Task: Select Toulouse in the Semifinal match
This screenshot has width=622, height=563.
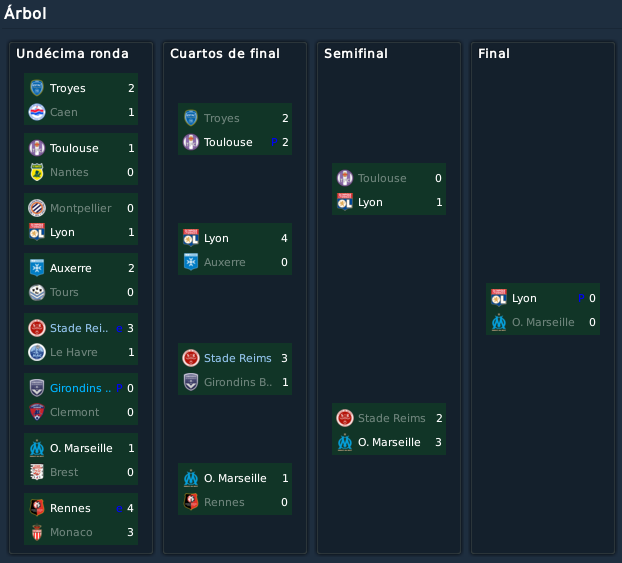Action: (382, 178)
